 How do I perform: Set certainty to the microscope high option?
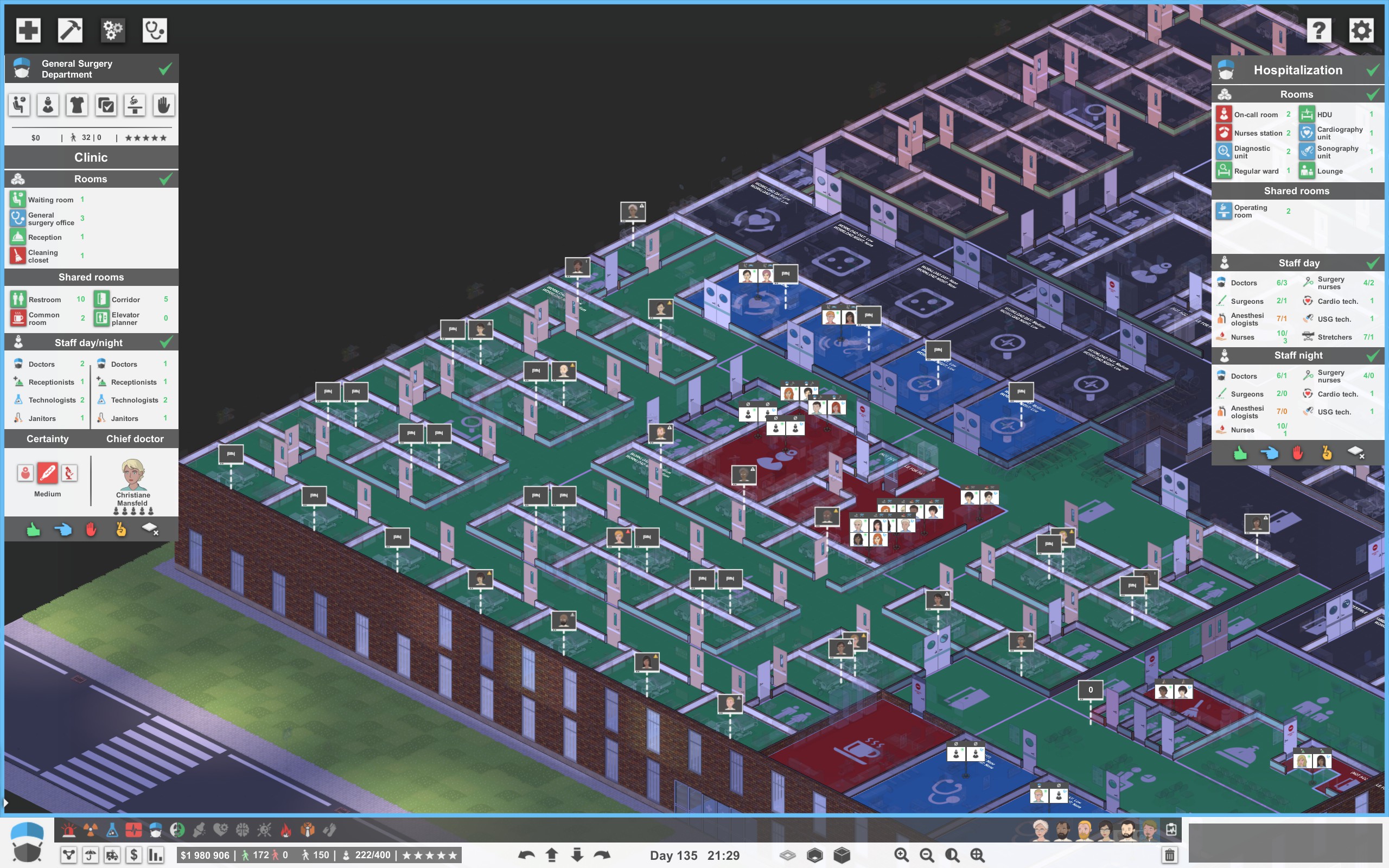tap(69, 473)
